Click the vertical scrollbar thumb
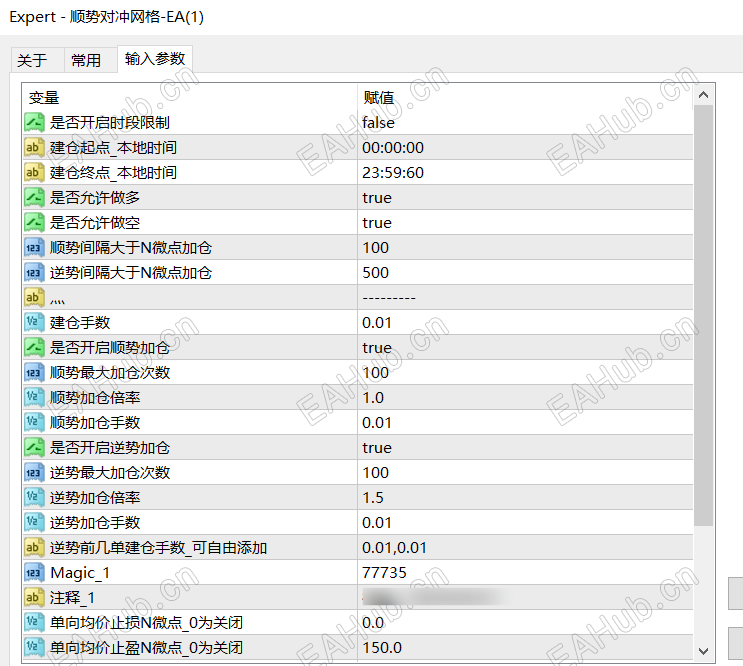 (x=704, y=315)
